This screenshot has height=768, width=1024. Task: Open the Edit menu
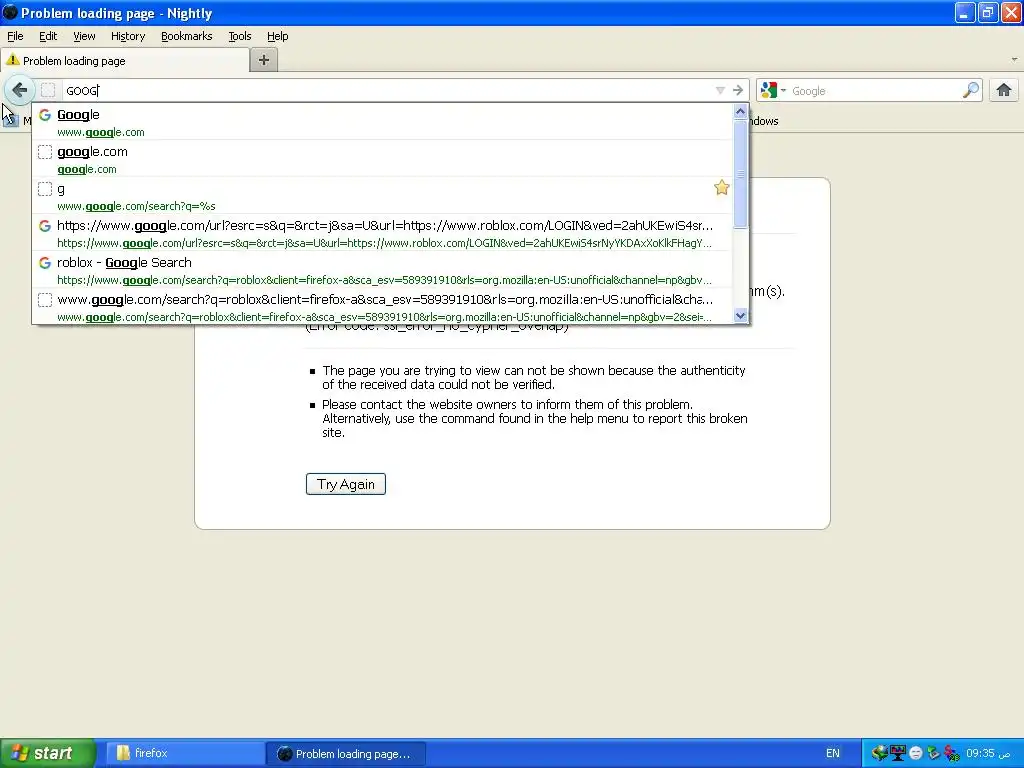point(48,36)
